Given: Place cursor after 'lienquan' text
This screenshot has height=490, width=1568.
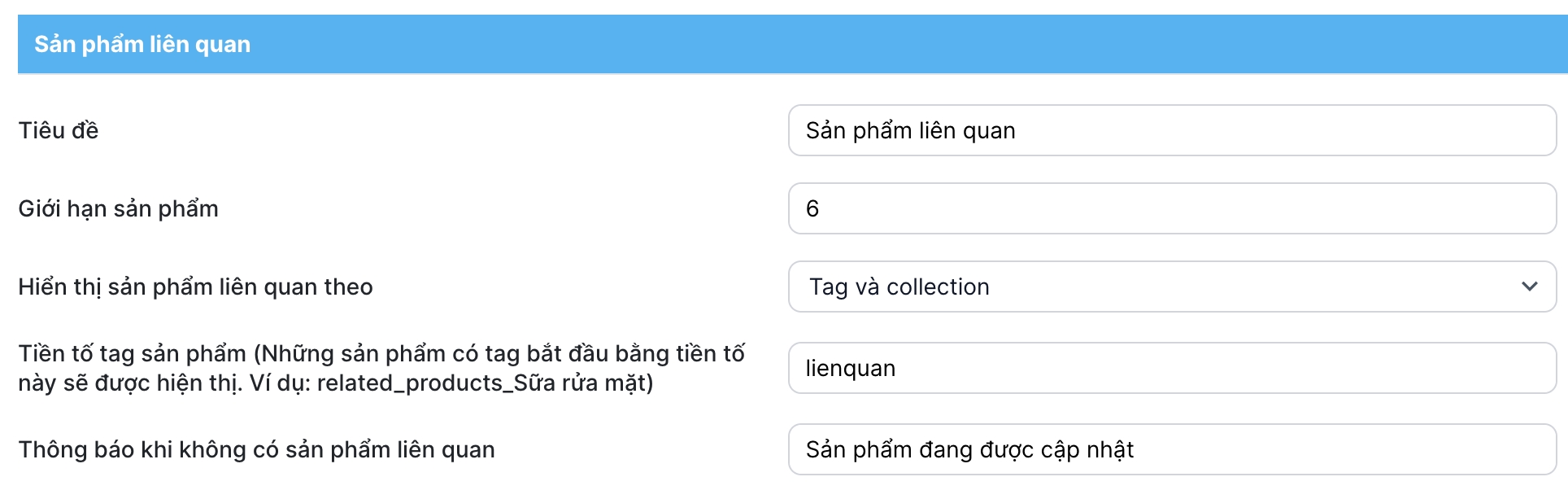Looking at the screenshot, I should [x=898, y=369].
